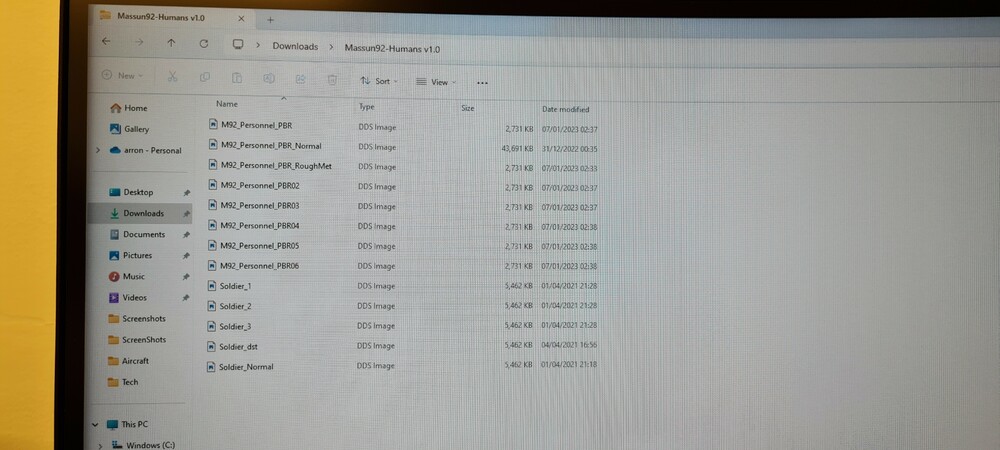Open Documents in the sidebar
The width and height of the screenshot is (1000, 450).
point(137,235)
